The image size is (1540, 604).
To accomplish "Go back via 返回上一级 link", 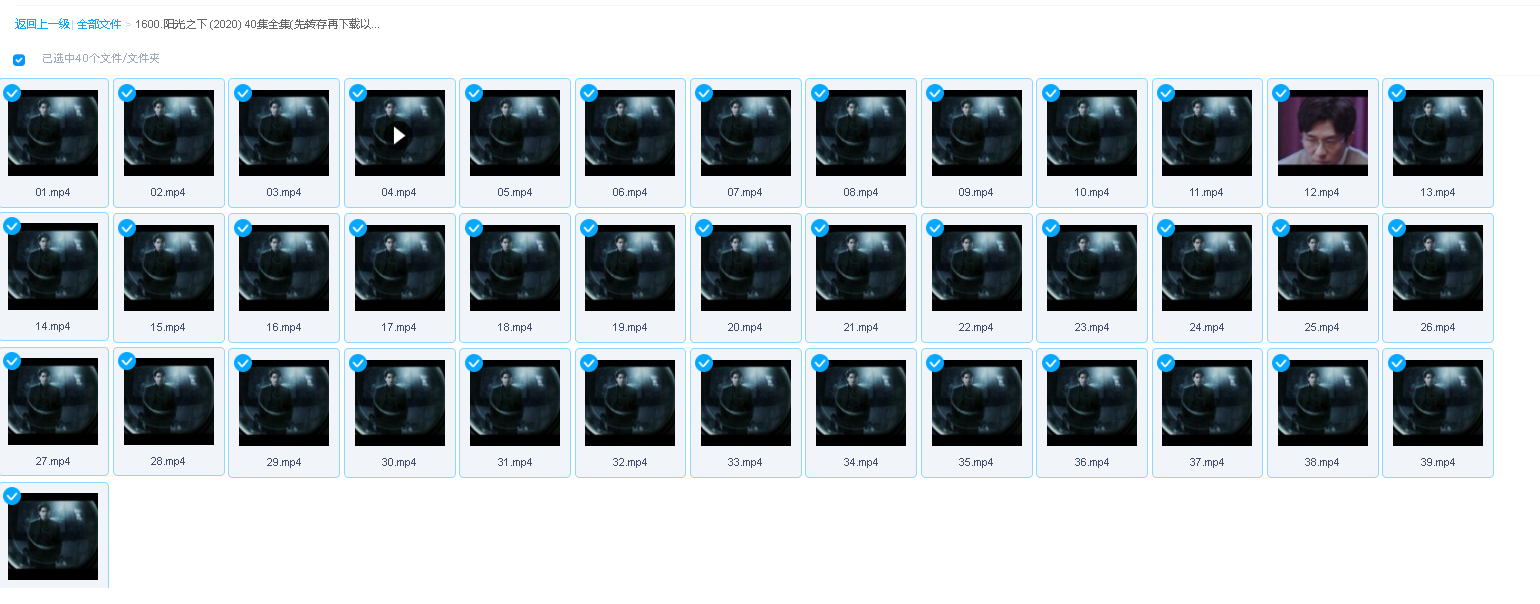I will coord(42,24).
